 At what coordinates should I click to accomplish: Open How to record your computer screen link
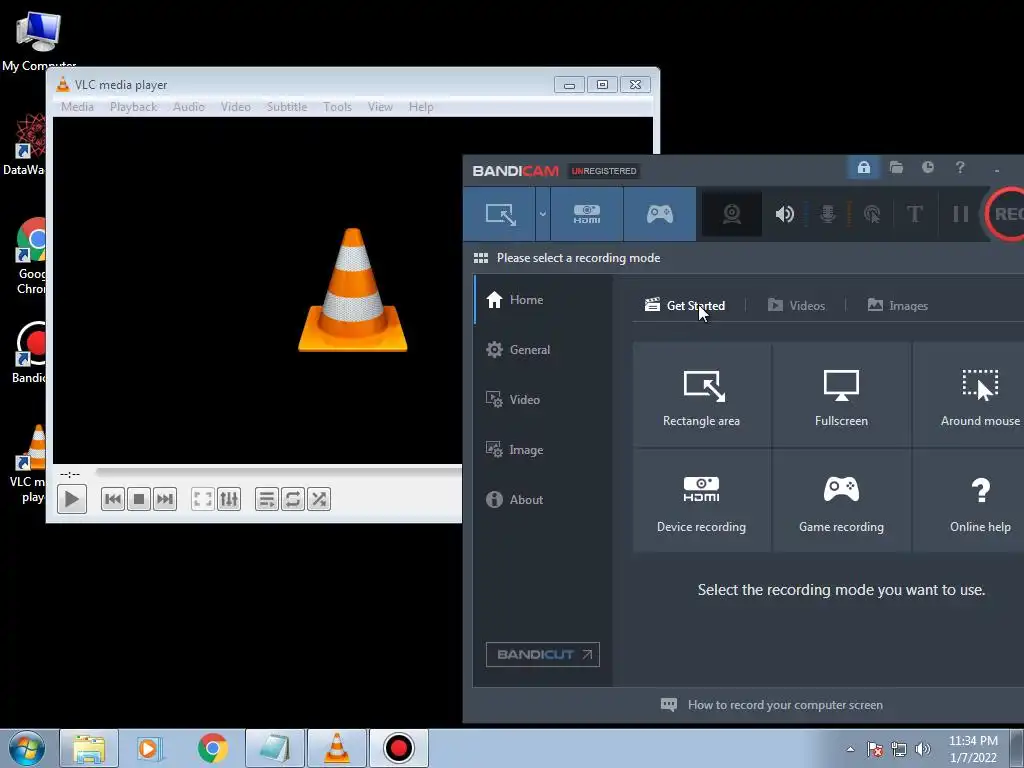pyautogui.click(x=772, y=705)
